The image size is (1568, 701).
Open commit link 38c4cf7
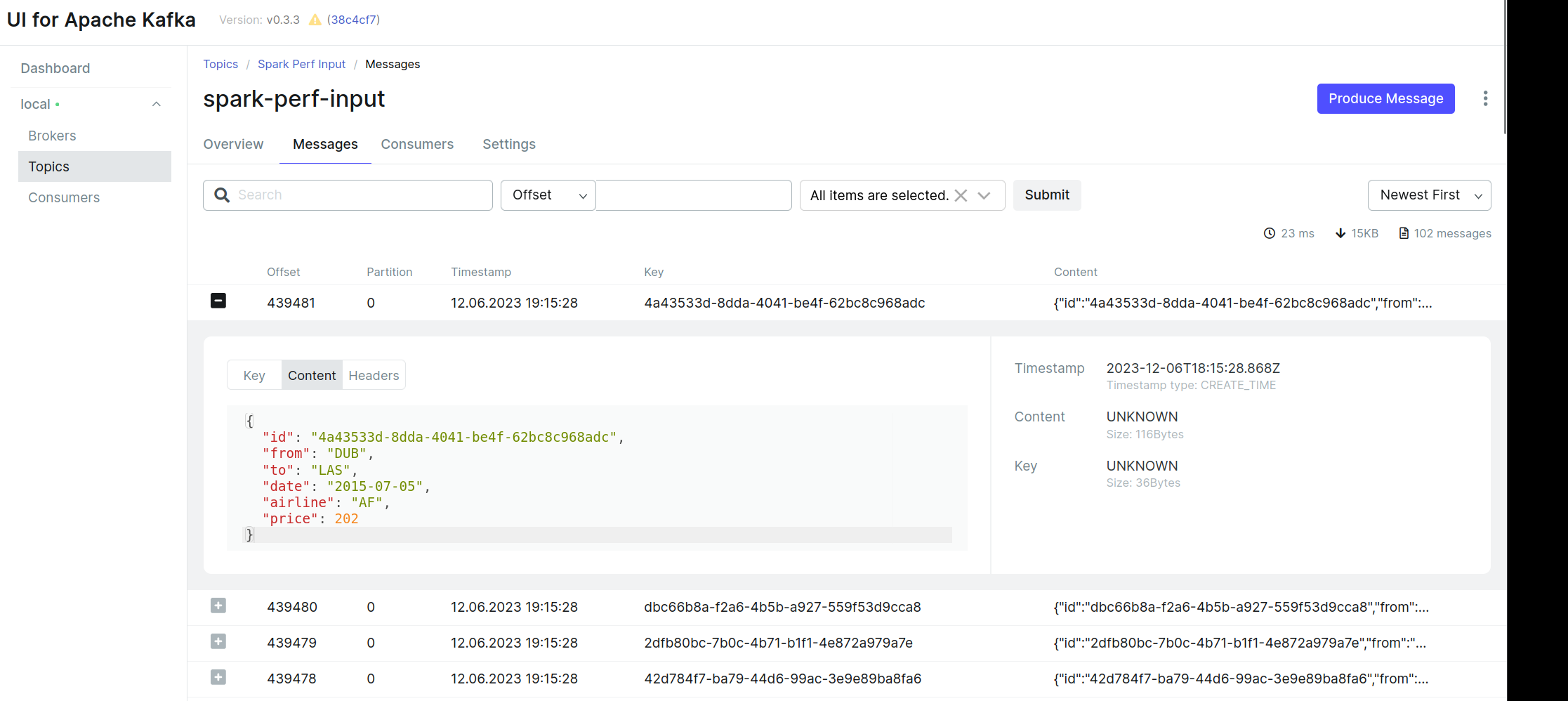(x=353, y=20)
